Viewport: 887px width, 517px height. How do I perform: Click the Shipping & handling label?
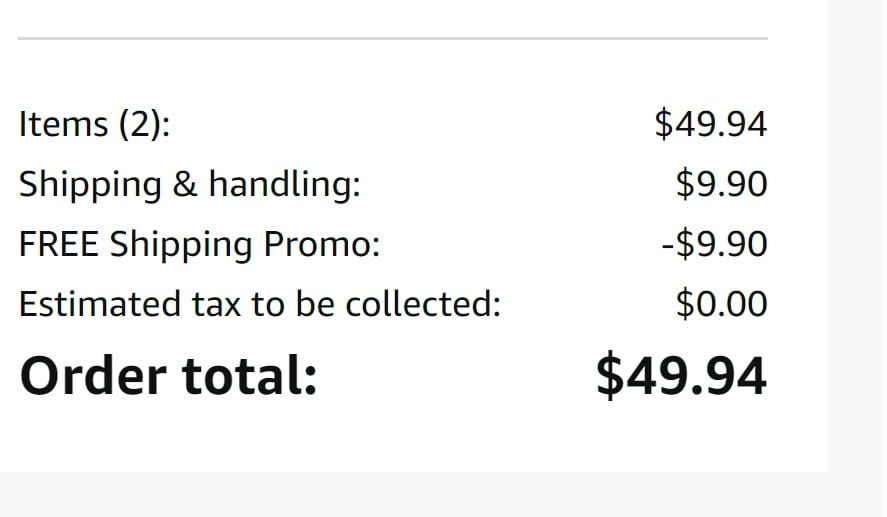(x=190, y=184)
